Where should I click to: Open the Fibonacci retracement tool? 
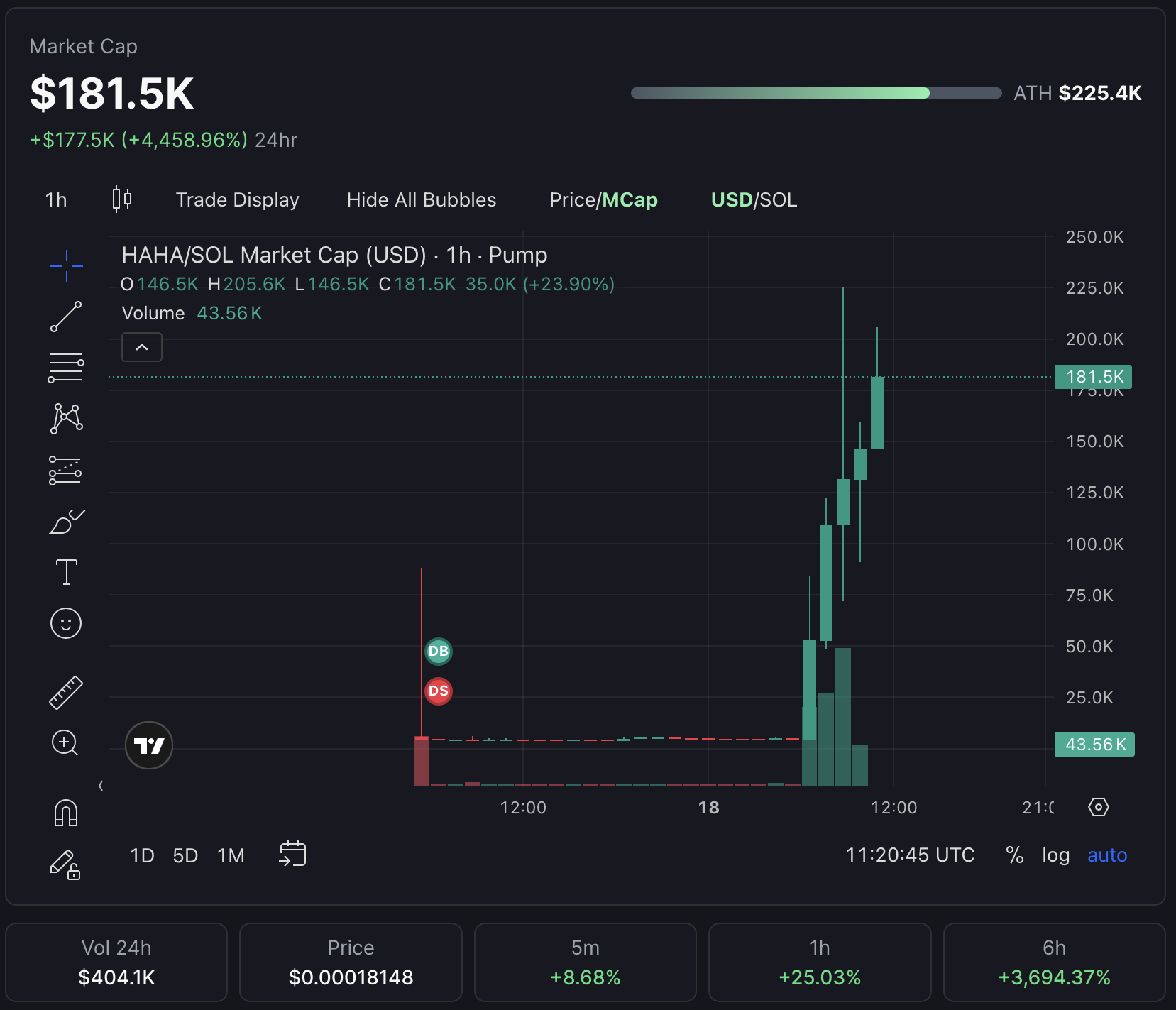pyautogui.click(x=66, y=368)
